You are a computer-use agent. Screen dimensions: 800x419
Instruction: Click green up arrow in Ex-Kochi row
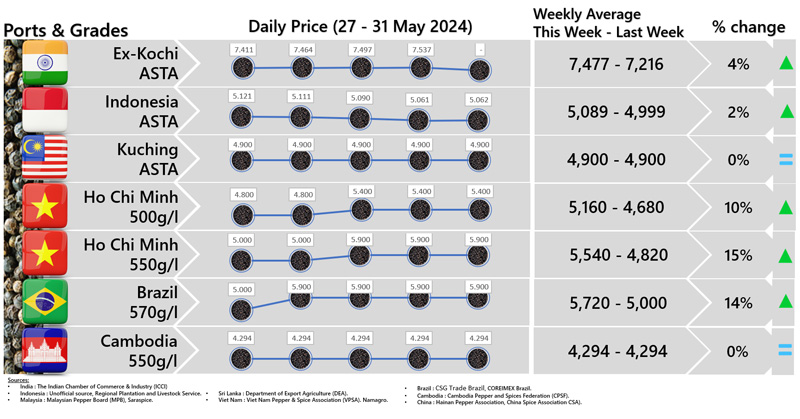coord(785,65)
